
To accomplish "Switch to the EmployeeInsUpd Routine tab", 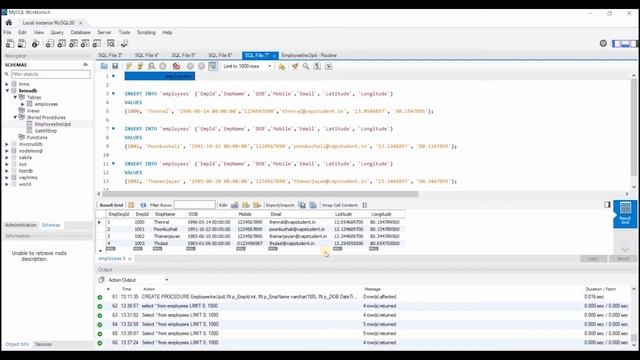I will point(309,55).
